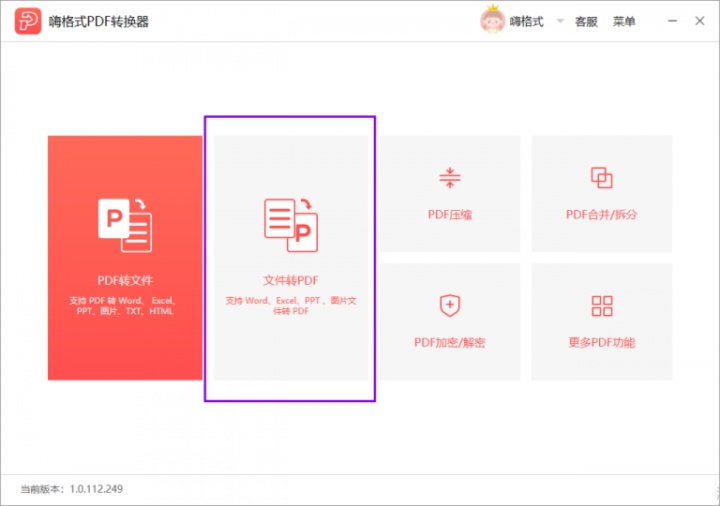Viewport: 720px width, 506px height.
Task: Click the 文件转PDF description text
Action: (291, 306)
